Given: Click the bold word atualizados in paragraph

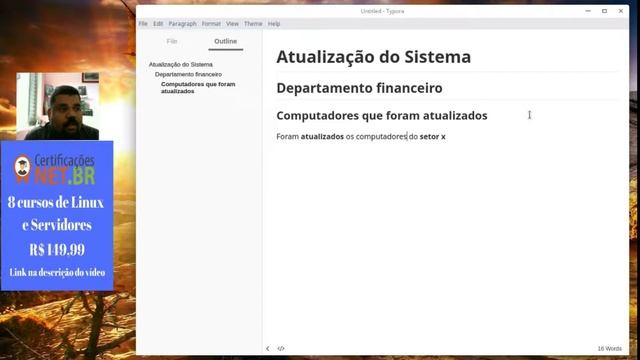Looking at the screenshot, I should [x=322, y=136].
